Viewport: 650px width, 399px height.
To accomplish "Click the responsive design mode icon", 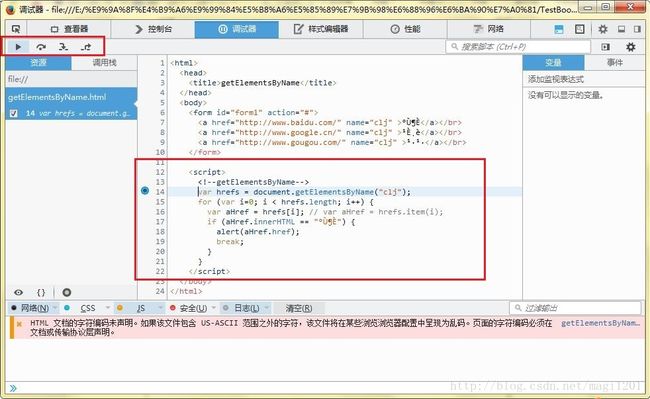I will coord(580,29).
